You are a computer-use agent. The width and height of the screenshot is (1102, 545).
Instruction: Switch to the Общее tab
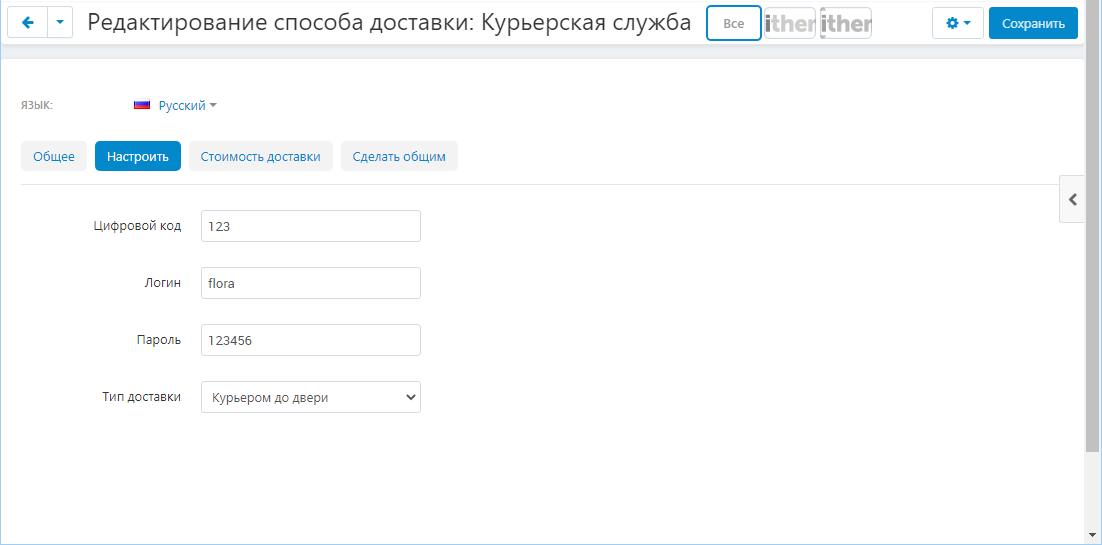pos(54,156)
